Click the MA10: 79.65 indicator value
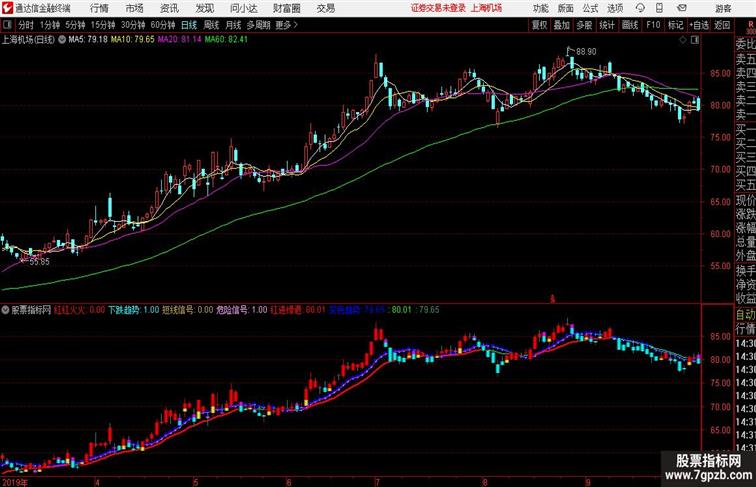Screen dimensions: 756x487 133,40
